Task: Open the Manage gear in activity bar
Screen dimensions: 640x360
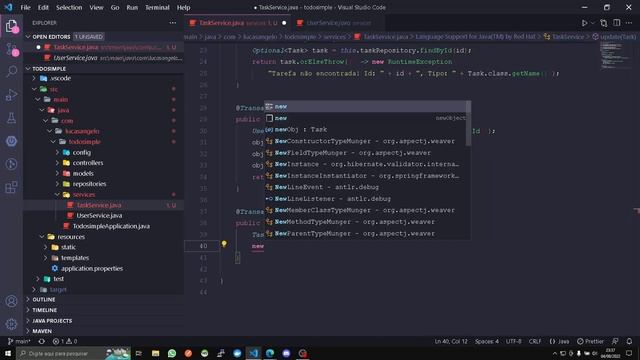Action: [x=11, y=324]
